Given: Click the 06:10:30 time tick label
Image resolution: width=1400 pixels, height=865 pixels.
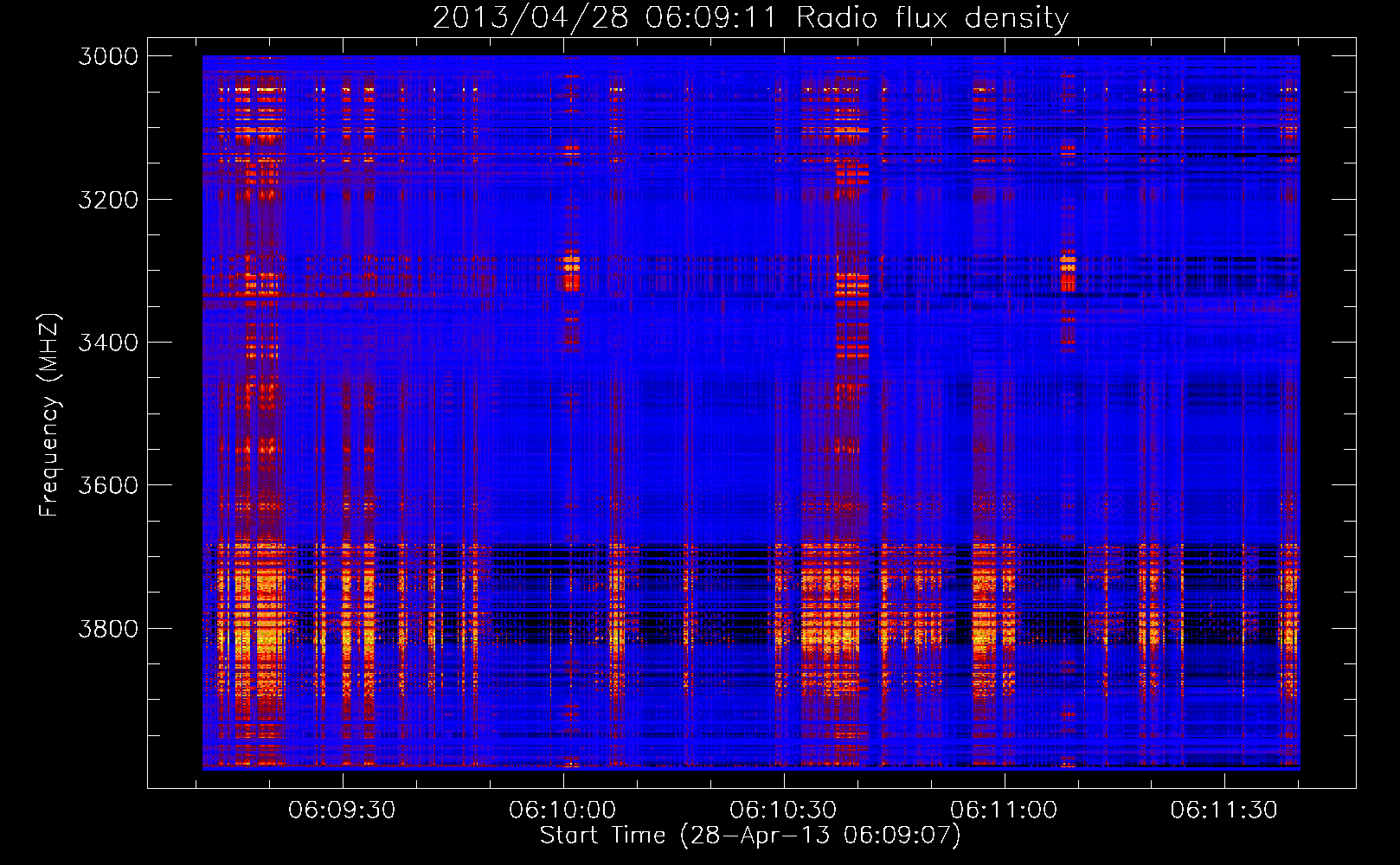Looking at the screenshot, I should point(783,810).
